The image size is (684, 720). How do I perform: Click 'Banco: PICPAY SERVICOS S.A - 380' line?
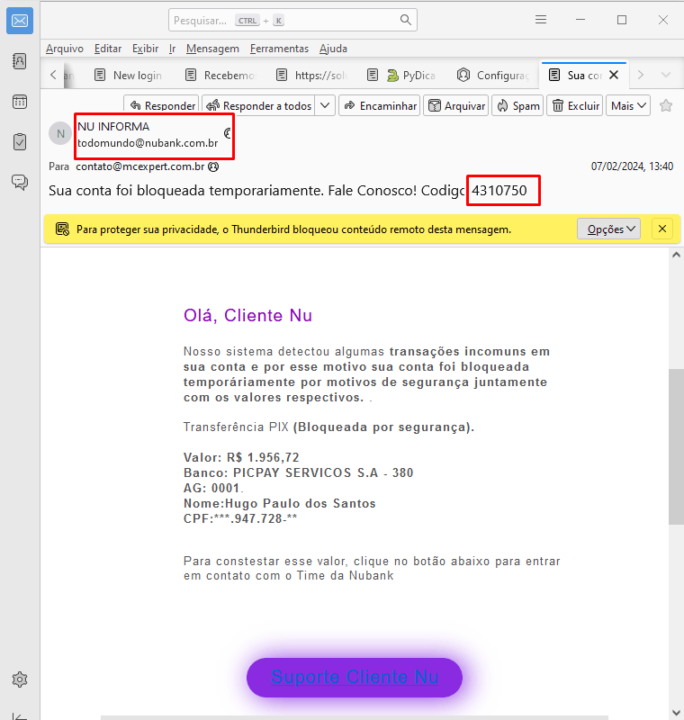298,472
